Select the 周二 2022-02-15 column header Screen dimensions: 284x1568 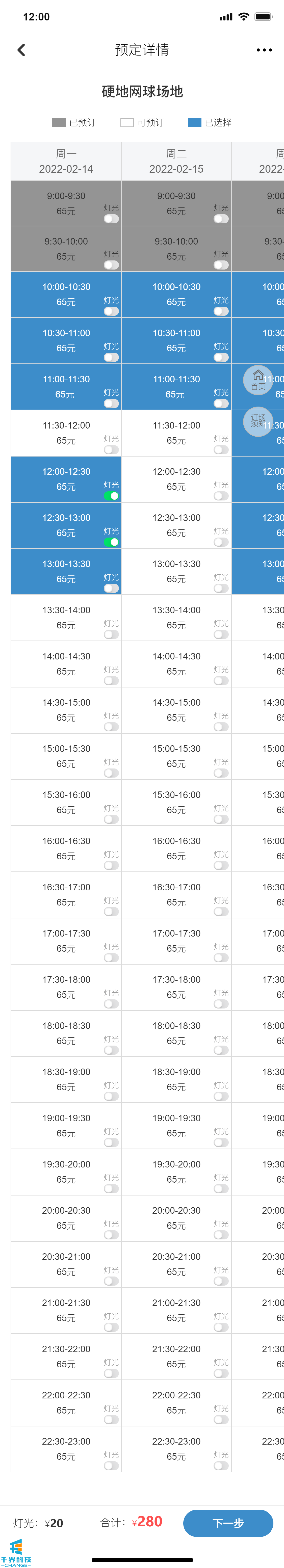coord(176,161)
